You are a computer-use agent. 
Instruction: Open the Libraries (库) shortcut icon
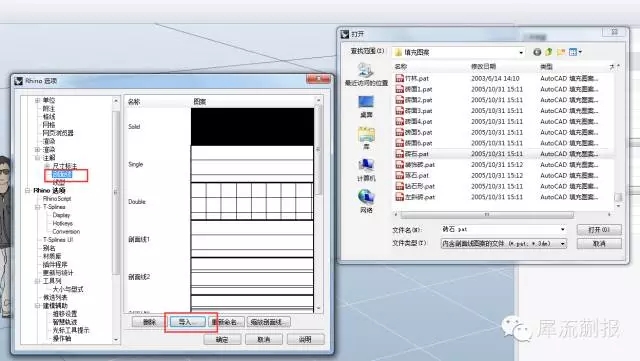point(366,138)
